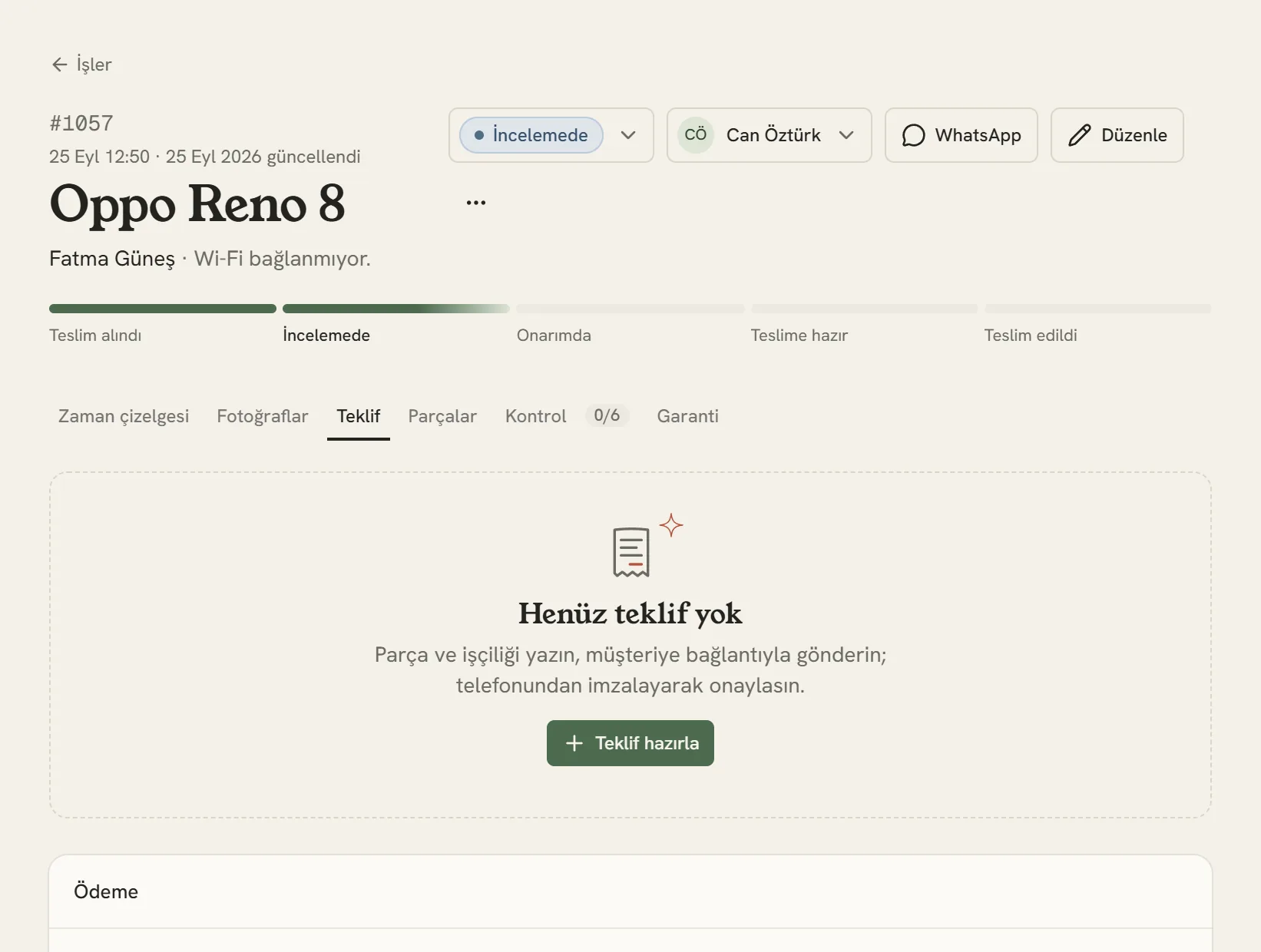Click the Düzenle edit button
Viewport: 1261px width, 952px height.
click(x=1117, y=135)
